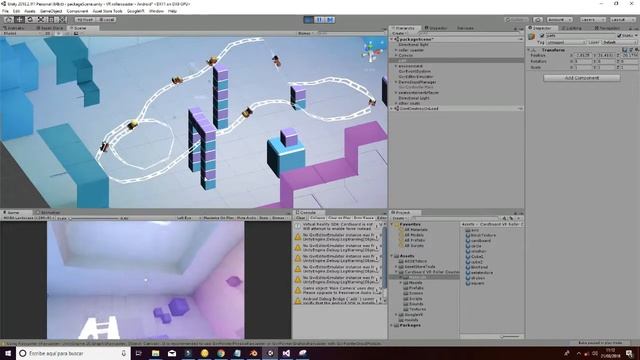The width and height of the screenshot is (640, 360).
Task: Select the combined Transform tool
Action: tap(62, 20)
